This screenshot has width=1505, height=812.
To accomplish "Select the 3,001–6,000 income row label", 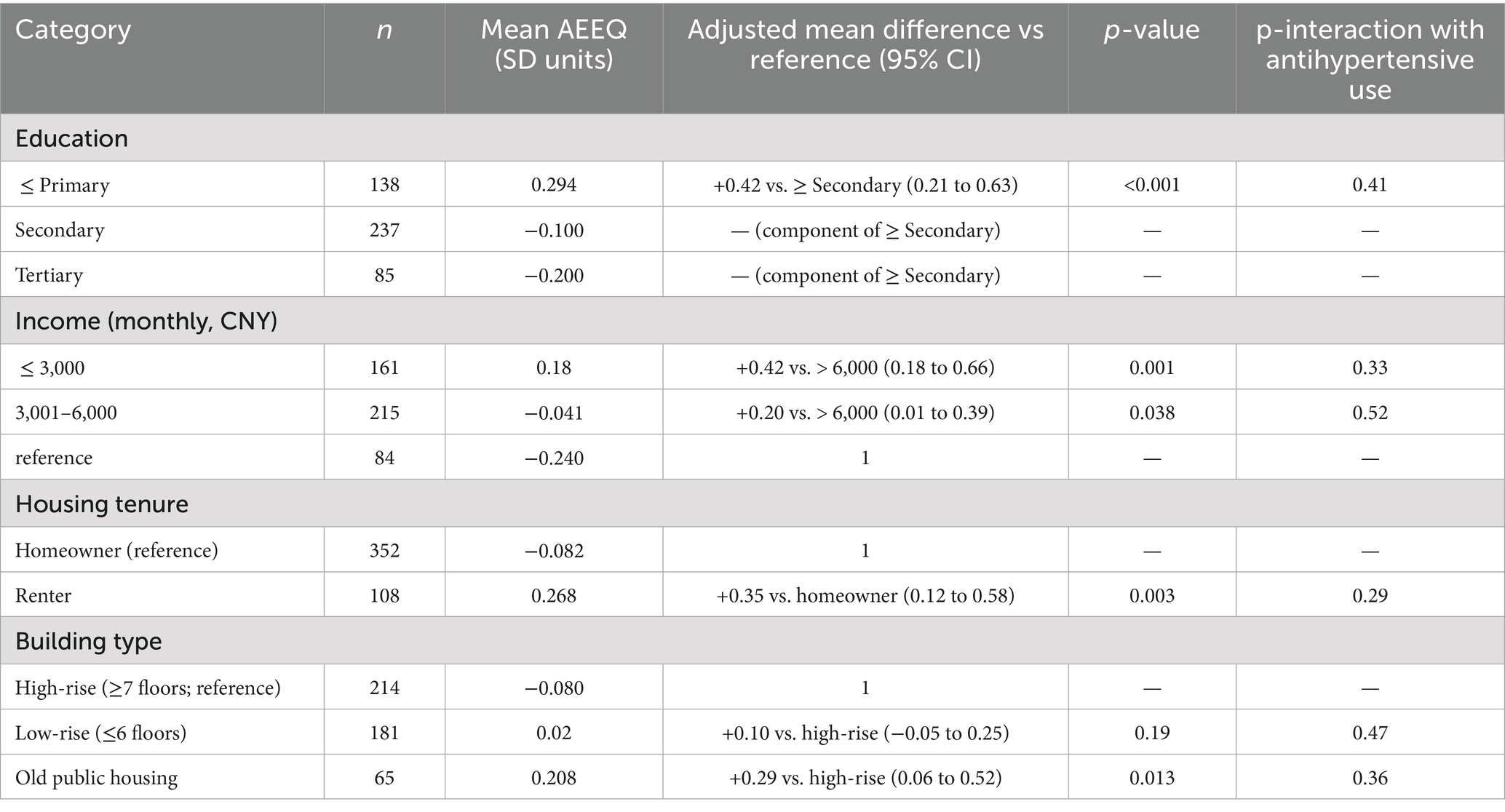I will click(66, 413).
